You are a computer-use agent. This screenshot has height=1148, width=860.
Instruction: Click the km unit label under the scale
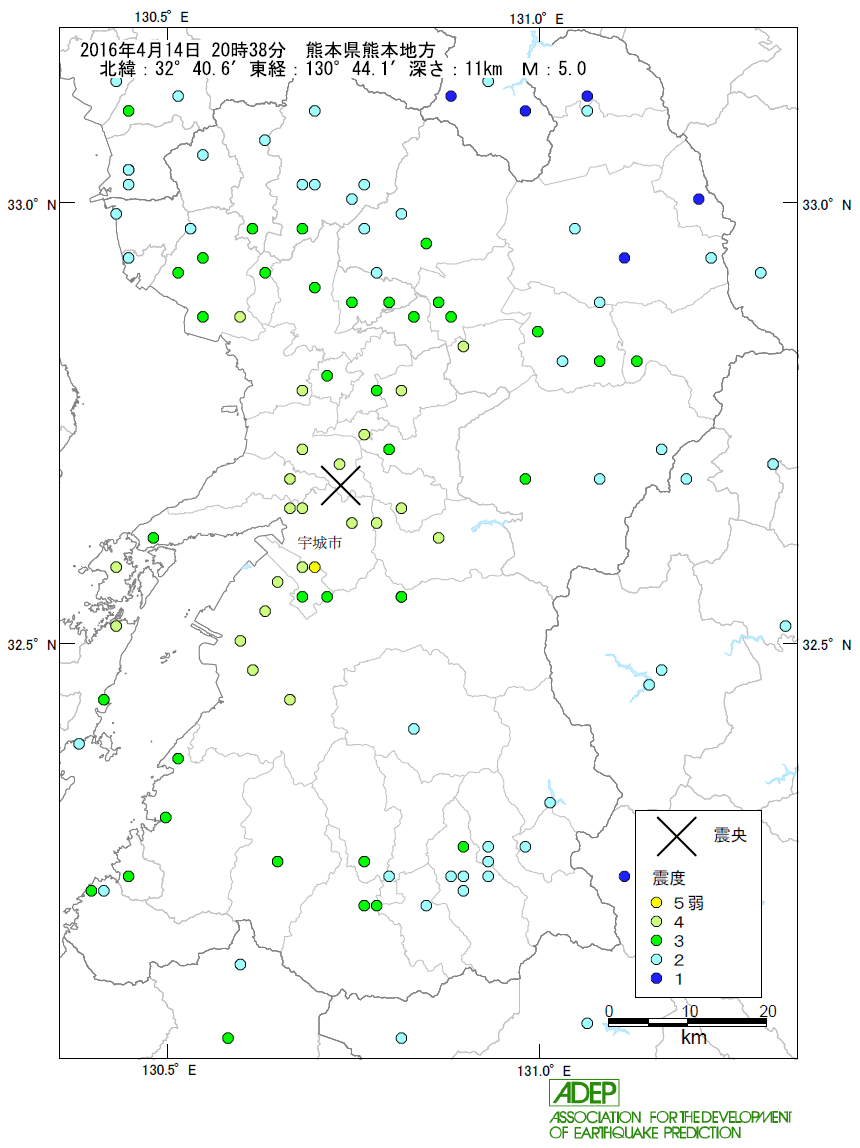point(693,1037)
